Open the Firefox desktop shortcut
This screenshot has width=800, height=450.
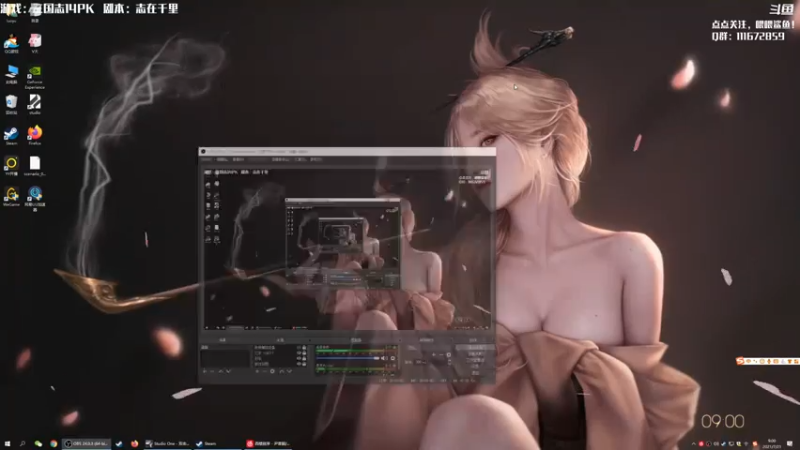(x=35, y=135)
